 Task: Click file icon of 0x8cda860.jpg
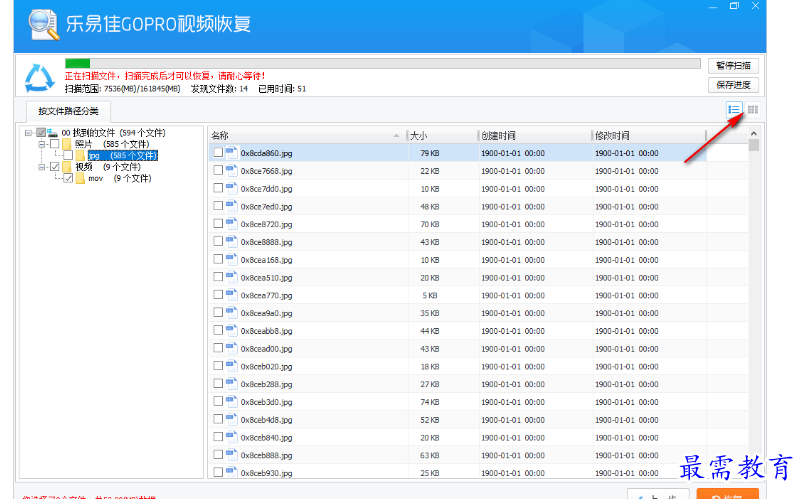coord(232,153)
